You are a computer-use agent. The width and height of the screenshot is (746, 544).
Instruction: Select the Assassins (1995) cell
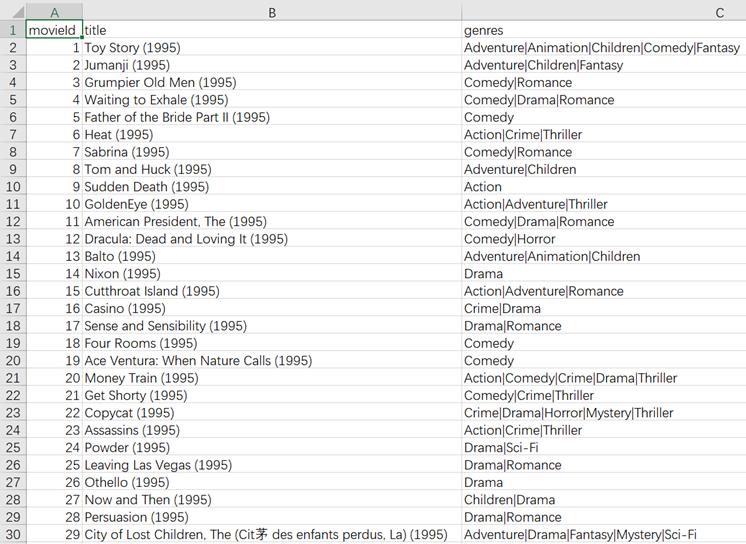click(272, 430)
